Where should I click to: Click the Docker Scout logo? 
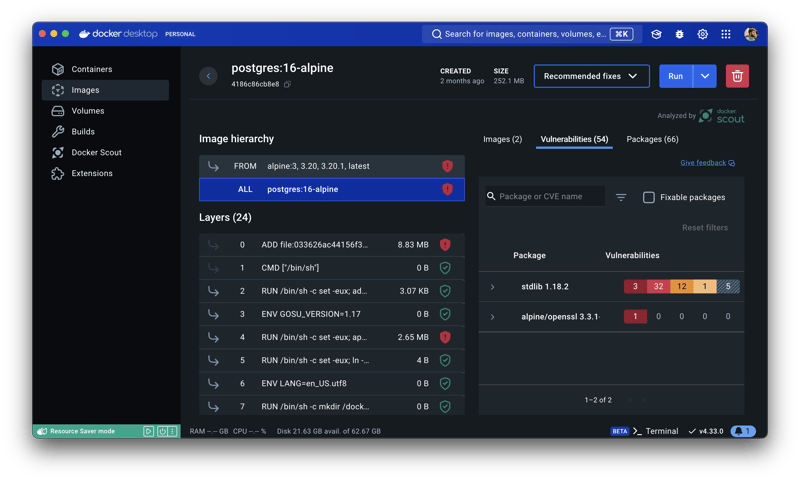(721, 116)
